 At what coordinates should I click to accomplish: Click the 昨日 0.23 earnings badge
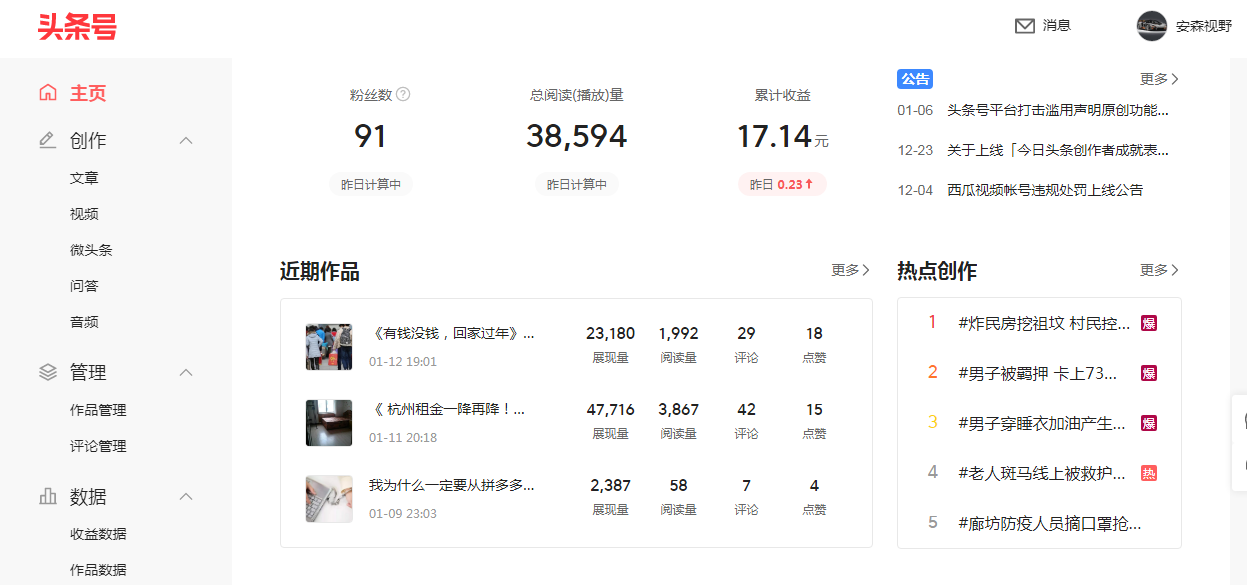click(782, 184)
